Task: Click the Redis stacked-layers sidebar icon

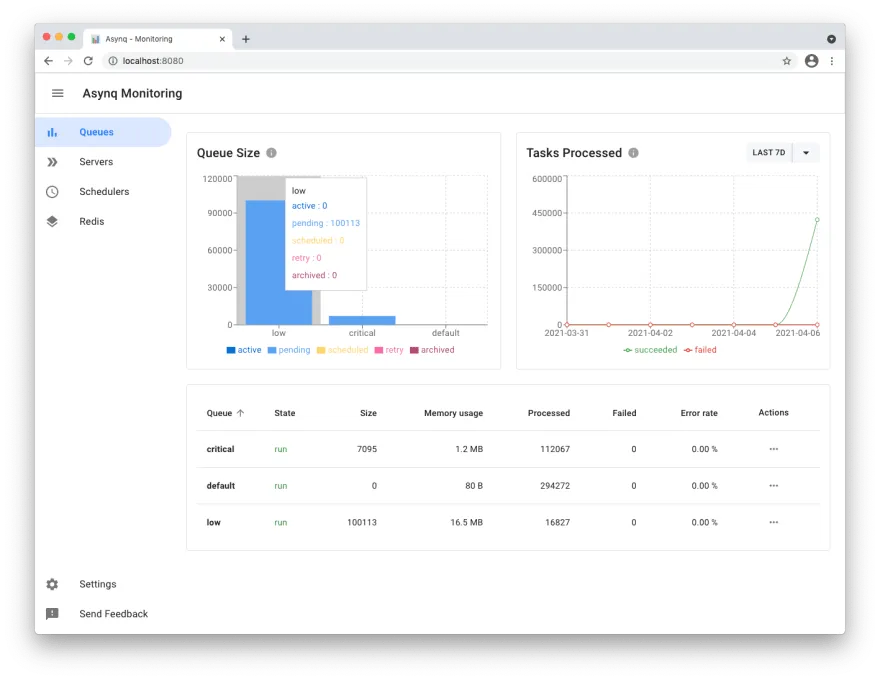Action: point(53,221)
